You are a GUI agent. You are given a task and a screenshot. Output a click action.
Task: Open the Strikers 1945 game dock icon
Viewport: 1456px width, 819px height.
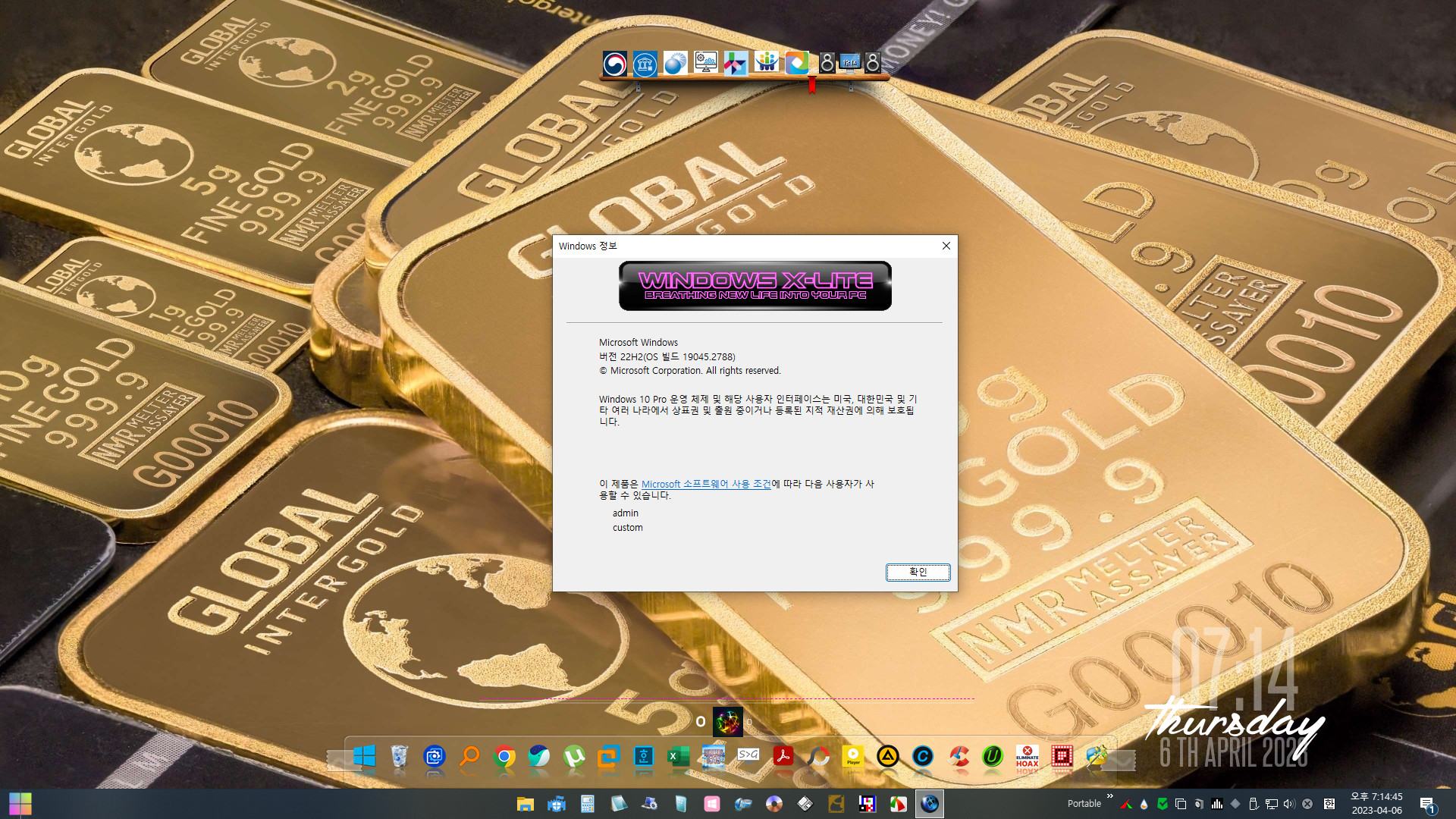click(x=714, y=756)
